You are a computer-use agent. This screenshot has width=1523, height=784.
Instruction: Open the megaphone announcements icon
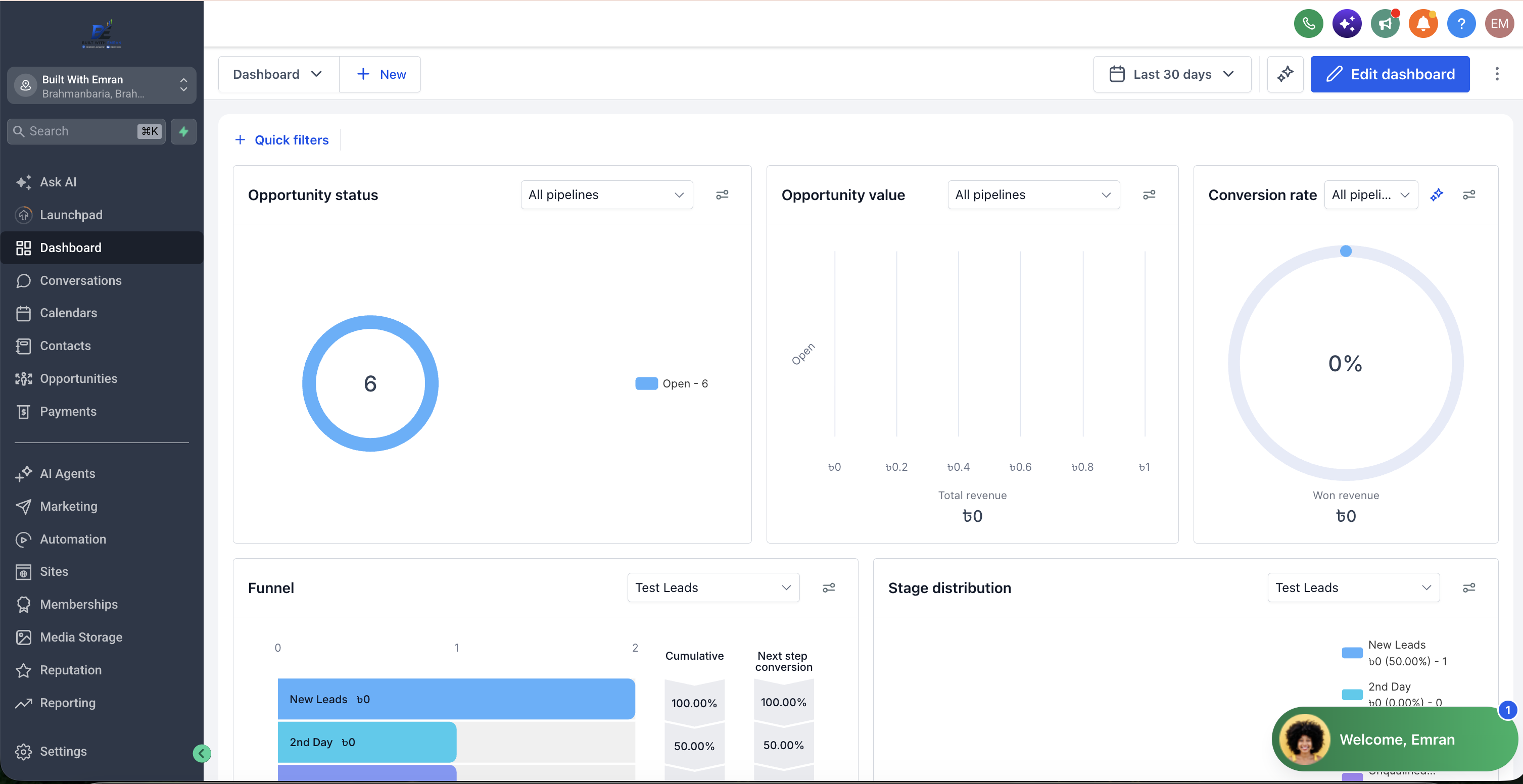click(1385, 24)
